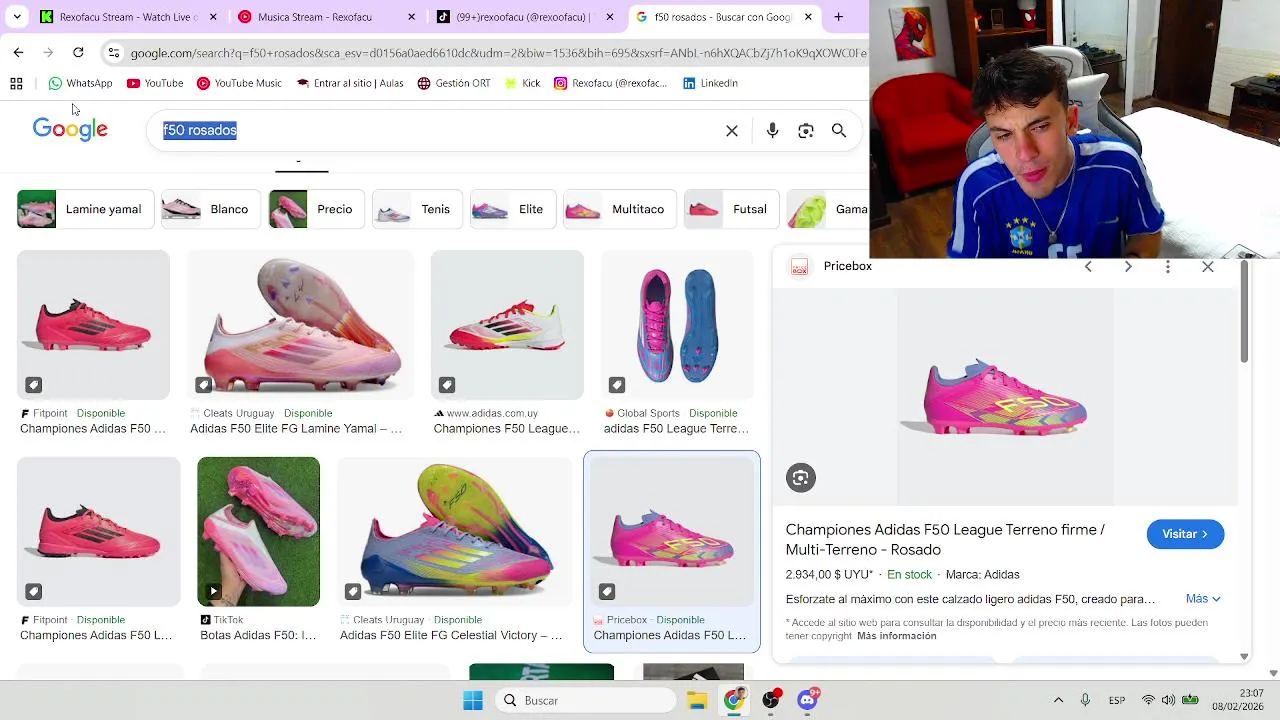Show previous image in Pricebox panel
Screen dimensions: 1280x720
click(x=1088, y=266)
